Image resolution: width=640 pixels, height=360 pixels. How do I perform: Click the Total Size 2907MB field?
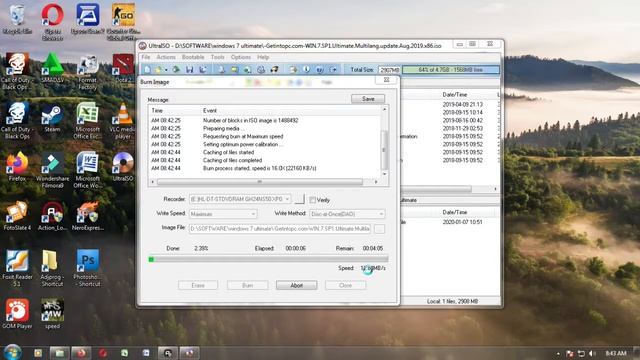[x=389, y=70]
